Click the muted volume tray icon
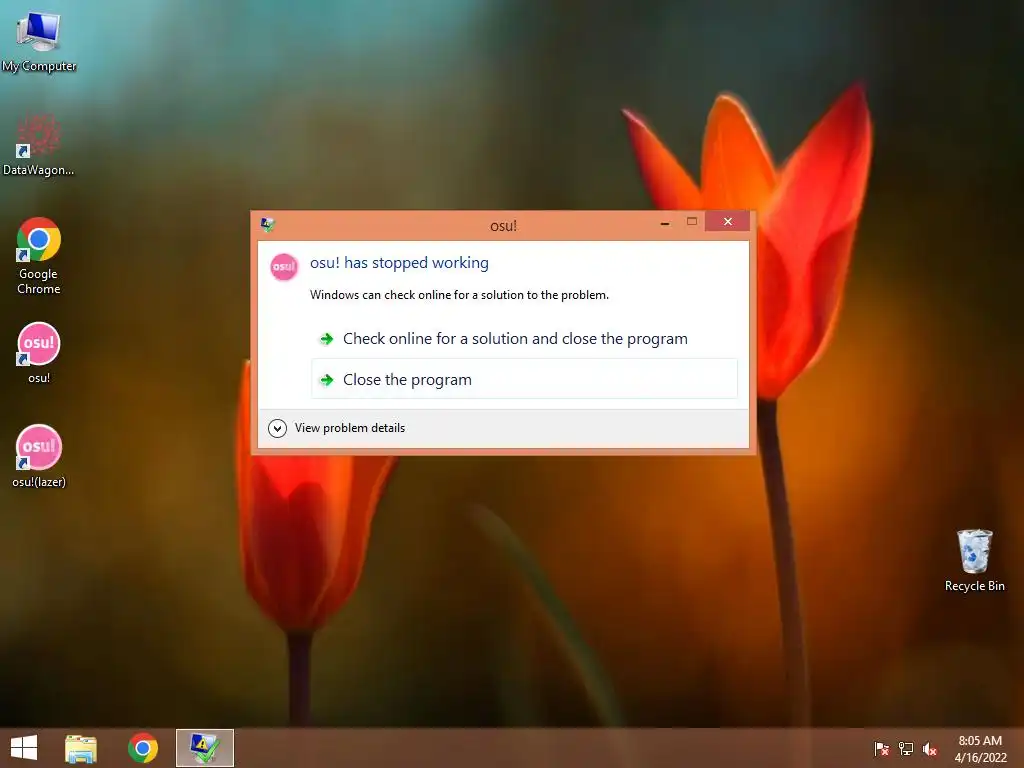 point(930,748)
